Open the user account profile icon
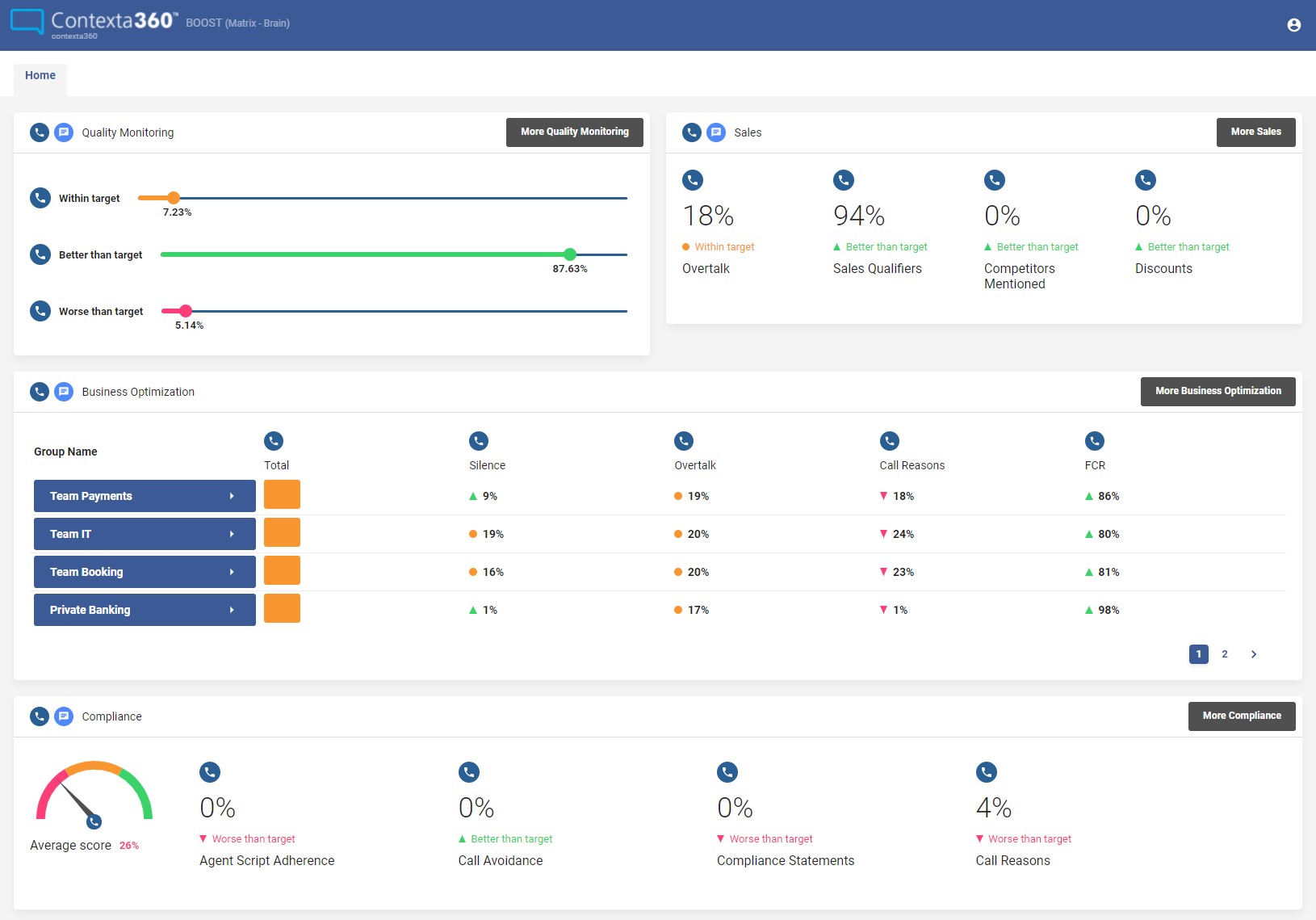The width and height of the screenshot is (1316, 920). coord(1293,25)
